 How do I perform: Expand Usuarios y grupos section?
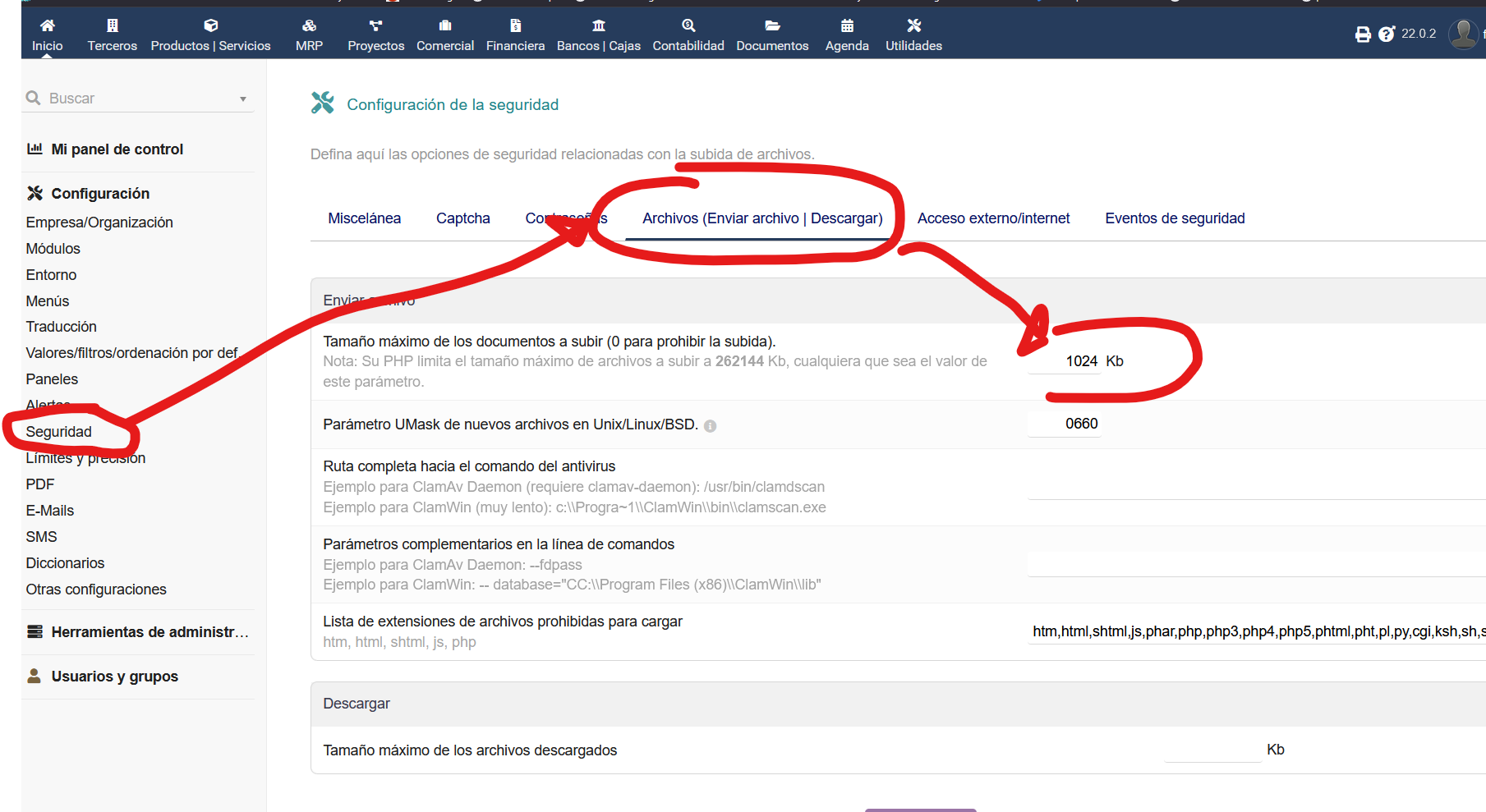[x=115, y=677]
